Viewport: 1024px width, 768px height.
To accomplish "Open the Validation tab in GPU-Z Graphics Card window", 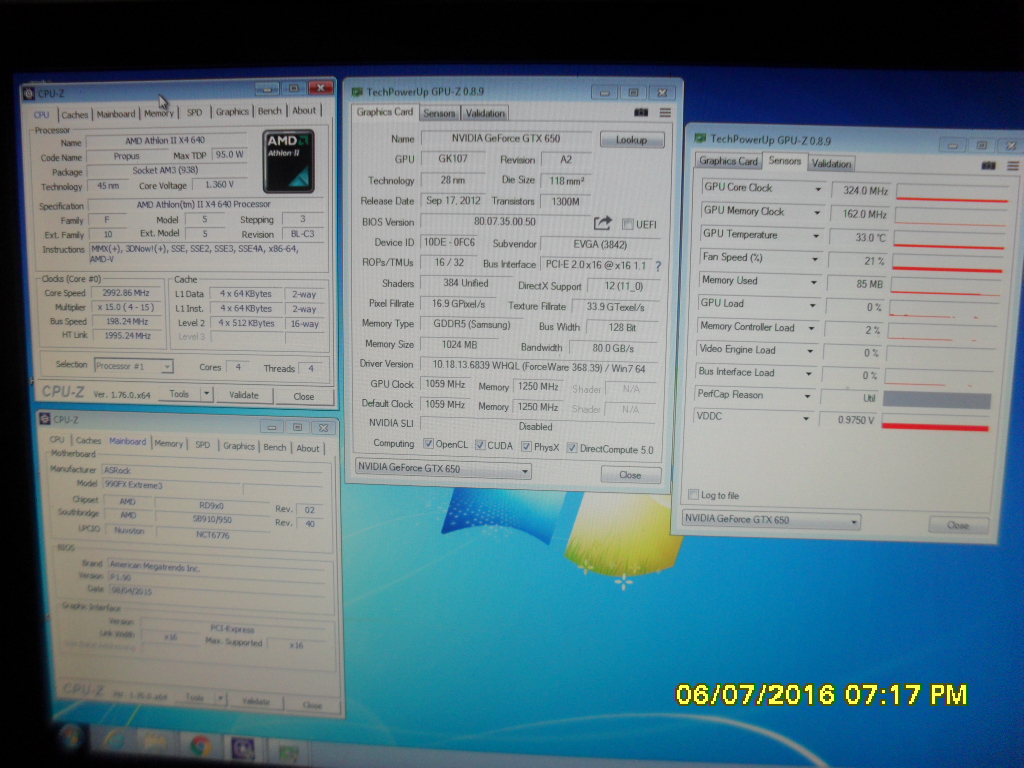I will pyautogui.click(x=485, y=113).
